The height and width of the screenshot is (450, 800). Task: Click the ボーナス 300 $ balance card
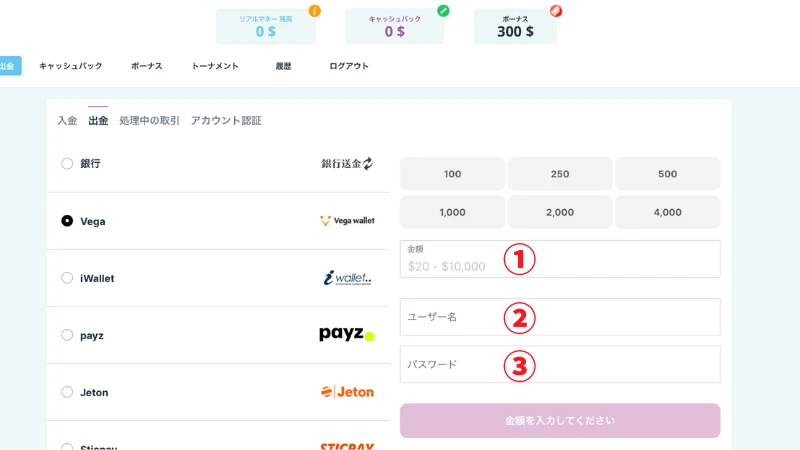515,26
